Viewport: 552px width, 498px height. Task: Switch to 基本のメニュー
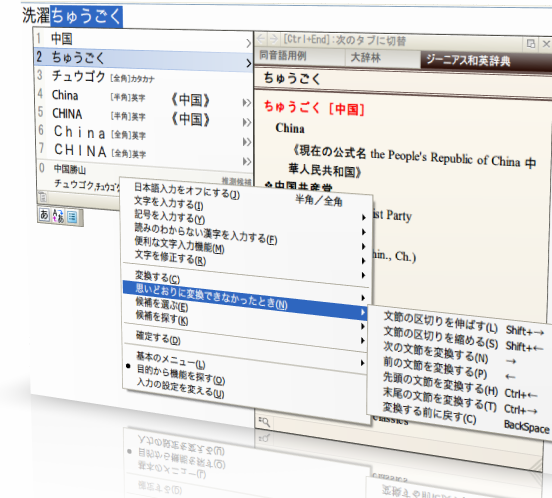pos(171,360)
